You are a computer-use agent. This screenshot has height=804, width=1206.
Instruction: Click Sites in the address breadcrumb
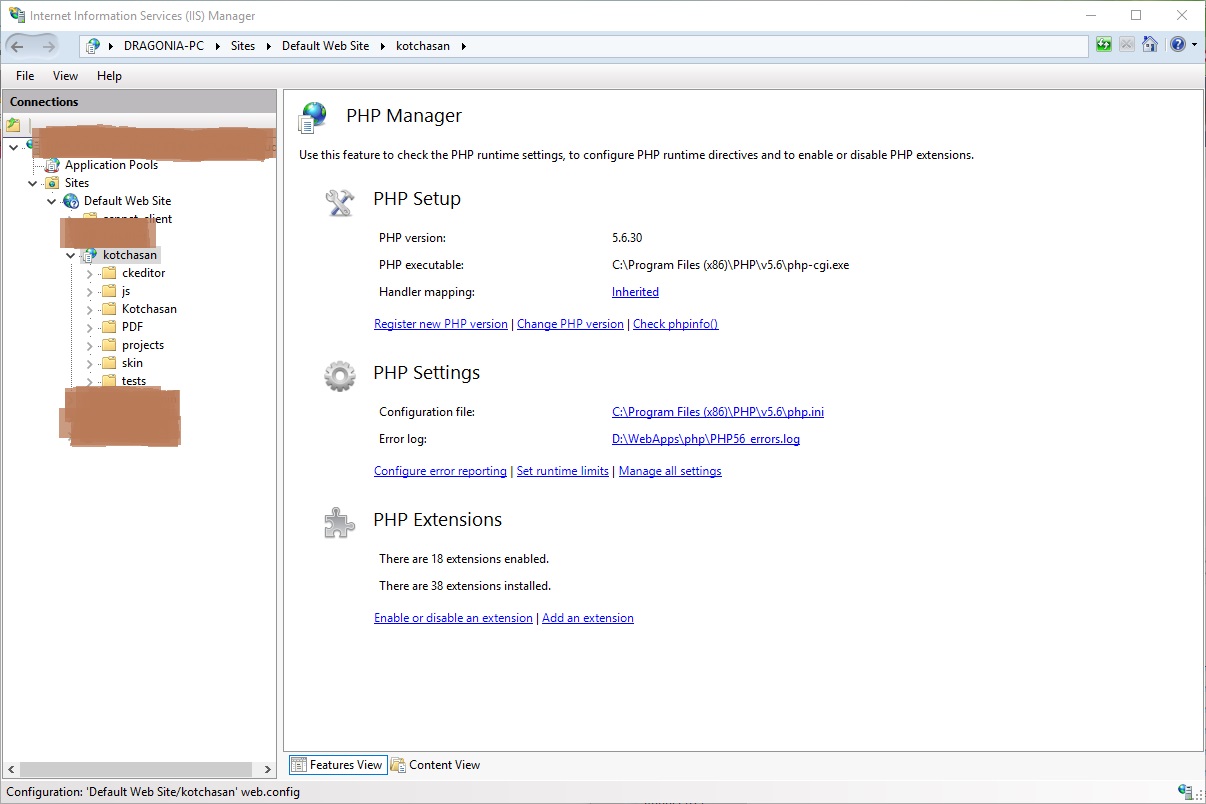tap(243, 46)
